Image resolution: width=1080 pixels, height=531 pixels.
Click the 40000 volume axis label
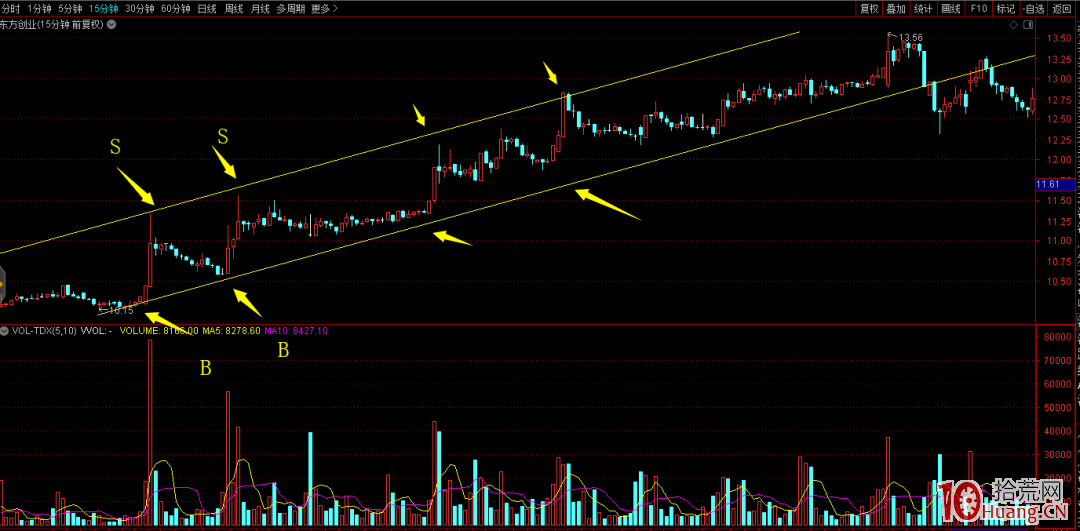[1058, 432]
